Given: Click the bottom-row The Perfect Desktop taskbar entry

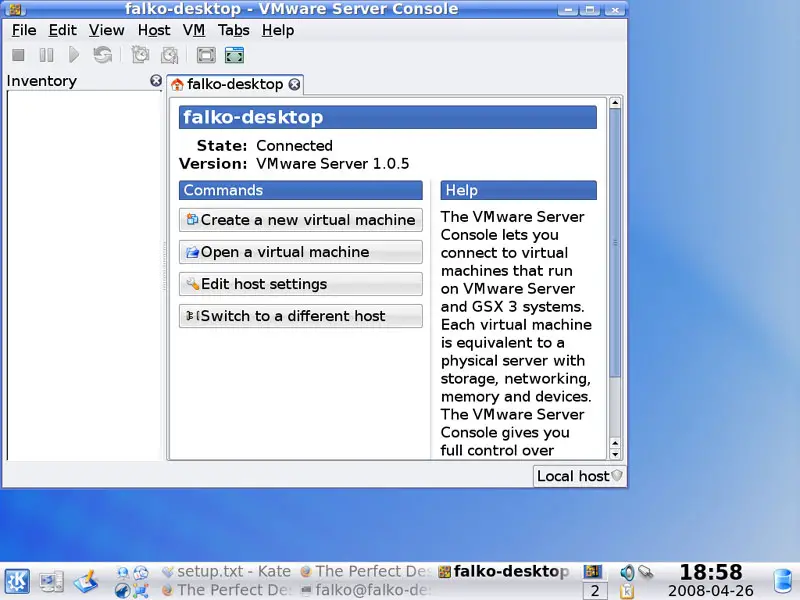Looking at the screenshot, I should [x=226, y=590].
